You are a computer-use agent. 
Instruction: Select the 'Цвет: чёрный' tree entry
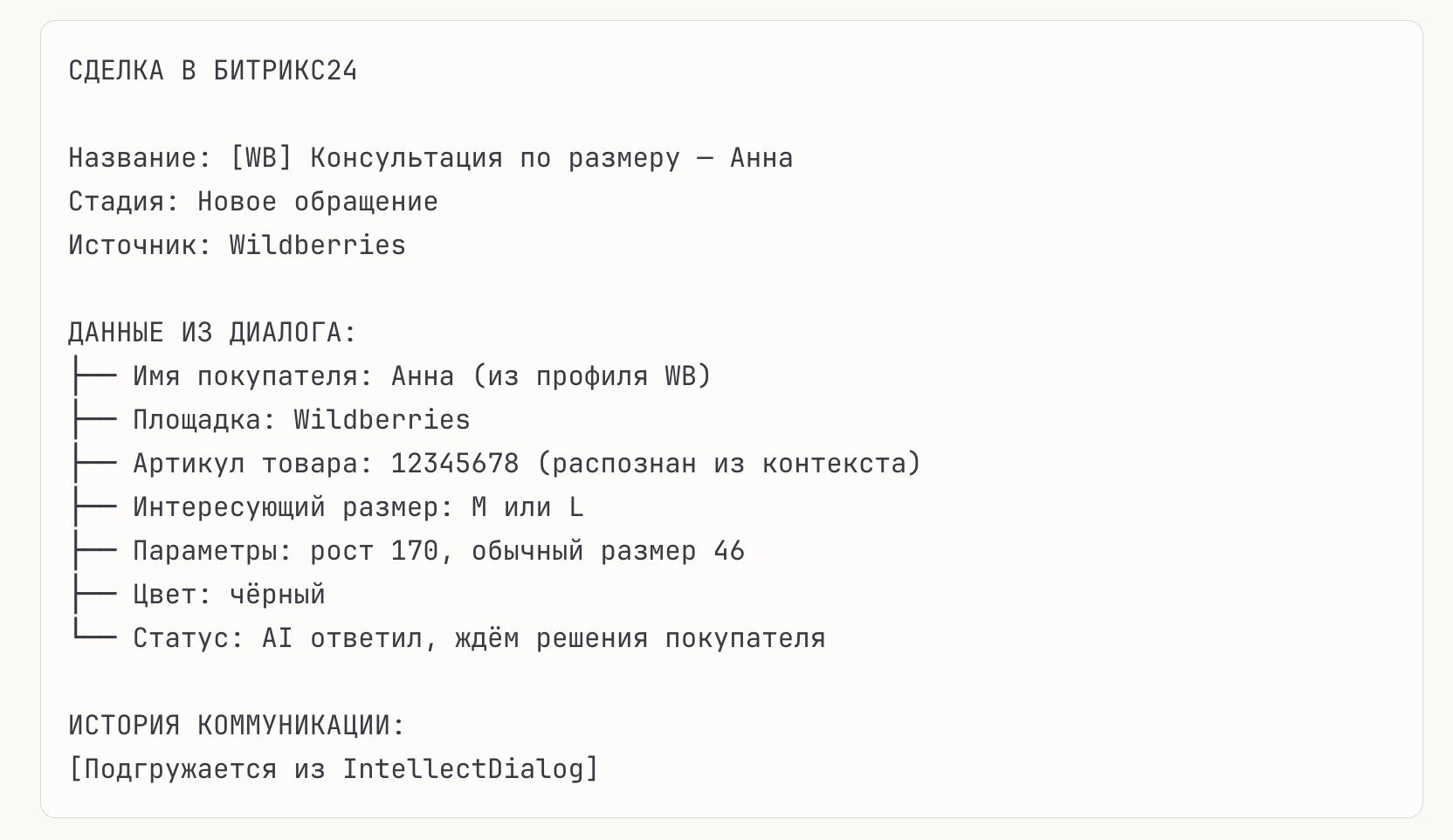229,595
